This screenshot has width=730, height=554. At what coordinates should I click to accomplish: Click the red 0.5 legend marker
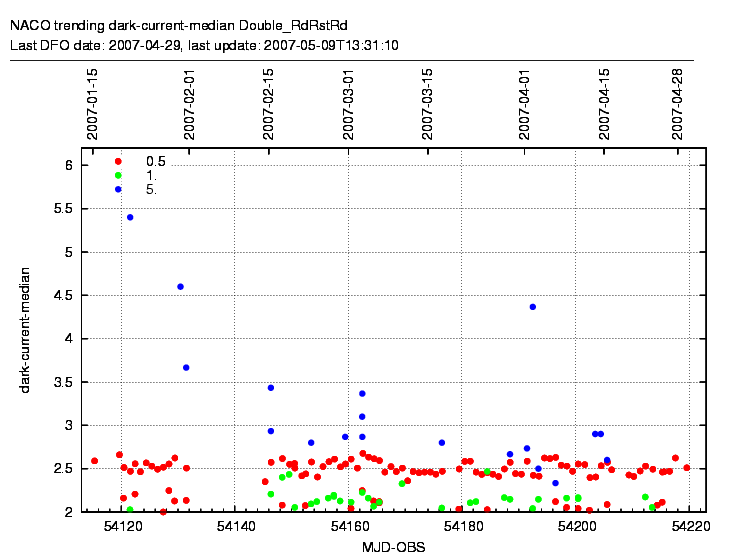[x=118, y=161]
